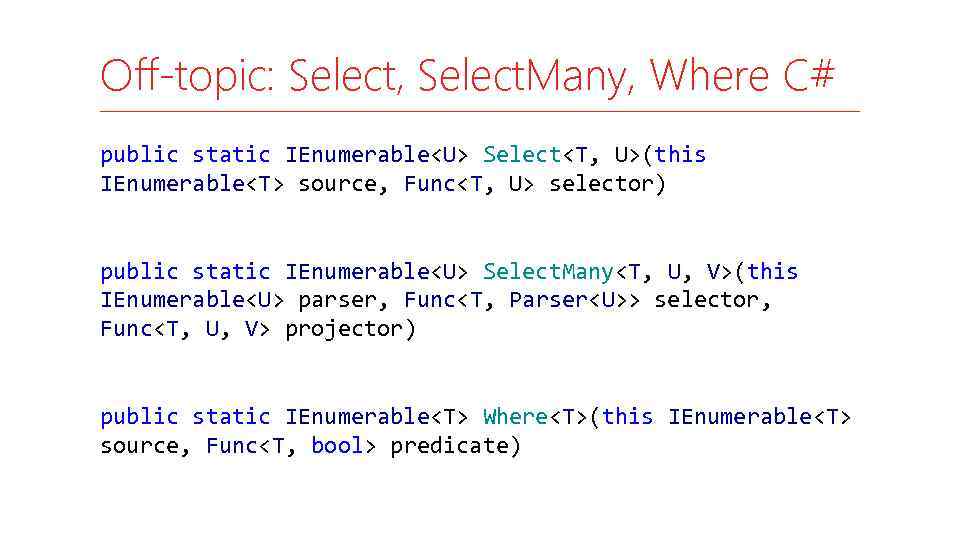Click the teal "SelectMany" method name in code
960x540 pixels.
click(x=548, y=272)
